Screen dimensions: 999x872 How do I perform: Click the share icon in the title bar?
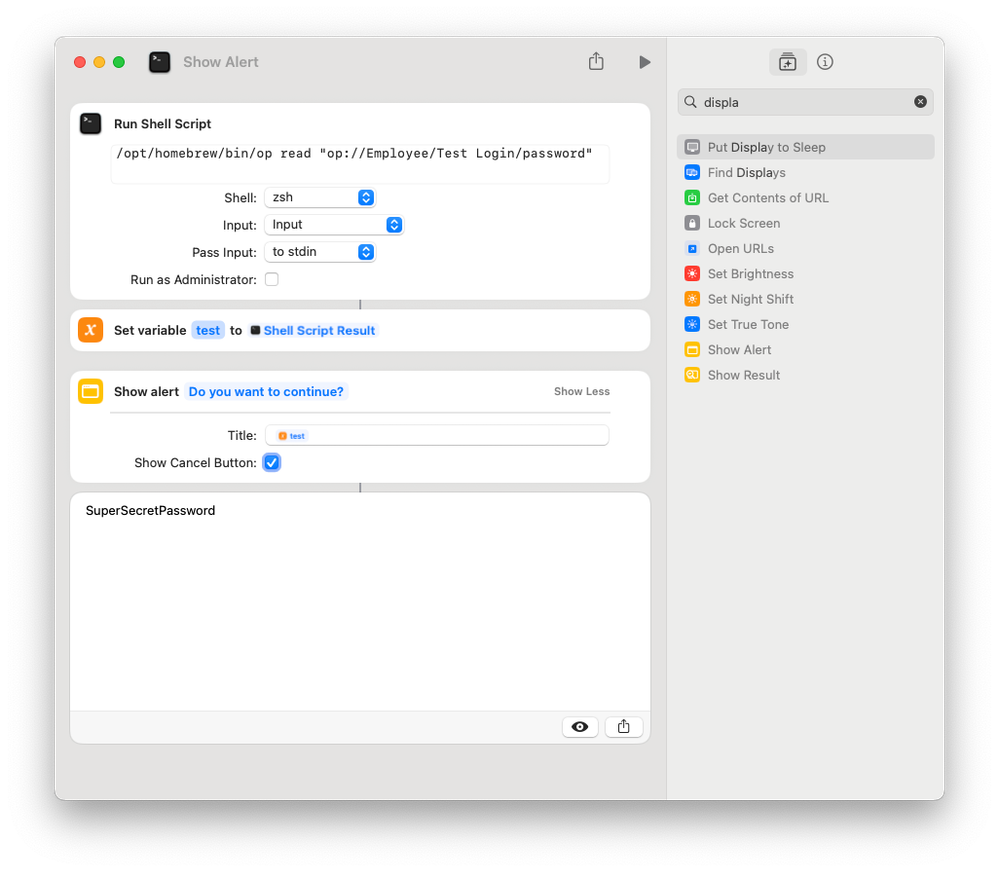[596, 61]
